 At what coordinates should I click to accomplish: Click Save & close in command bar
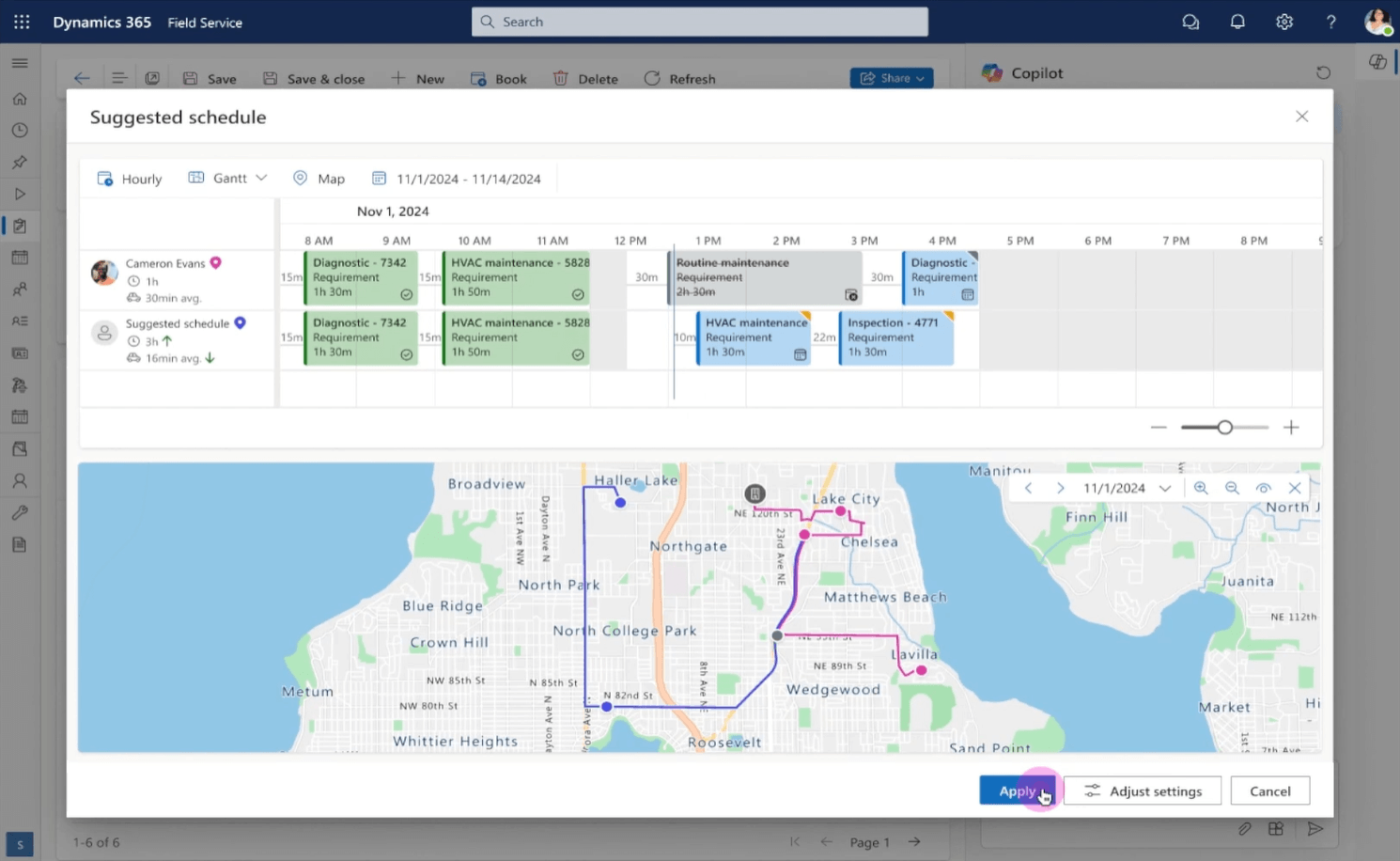click(x=314, y=79)
